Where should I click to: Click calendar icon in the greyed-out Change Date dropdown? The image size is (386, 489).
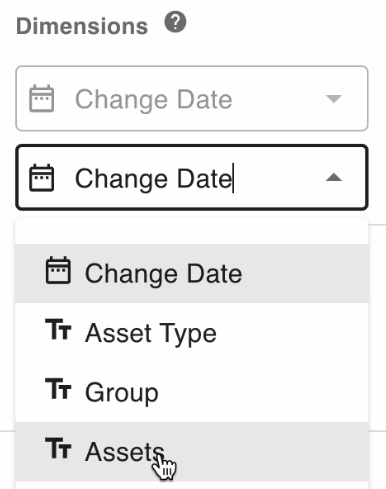(x=42, y=98)
